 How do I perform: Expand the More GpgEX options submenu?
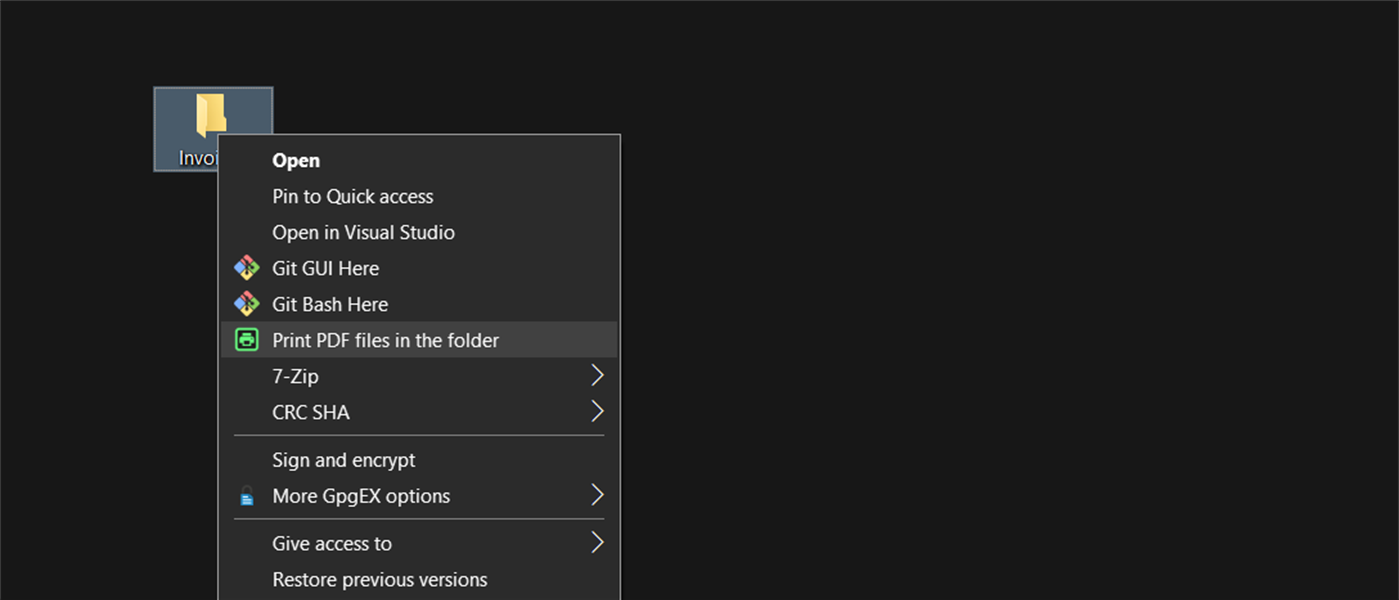pyautogui.click(x=596, y=495)
